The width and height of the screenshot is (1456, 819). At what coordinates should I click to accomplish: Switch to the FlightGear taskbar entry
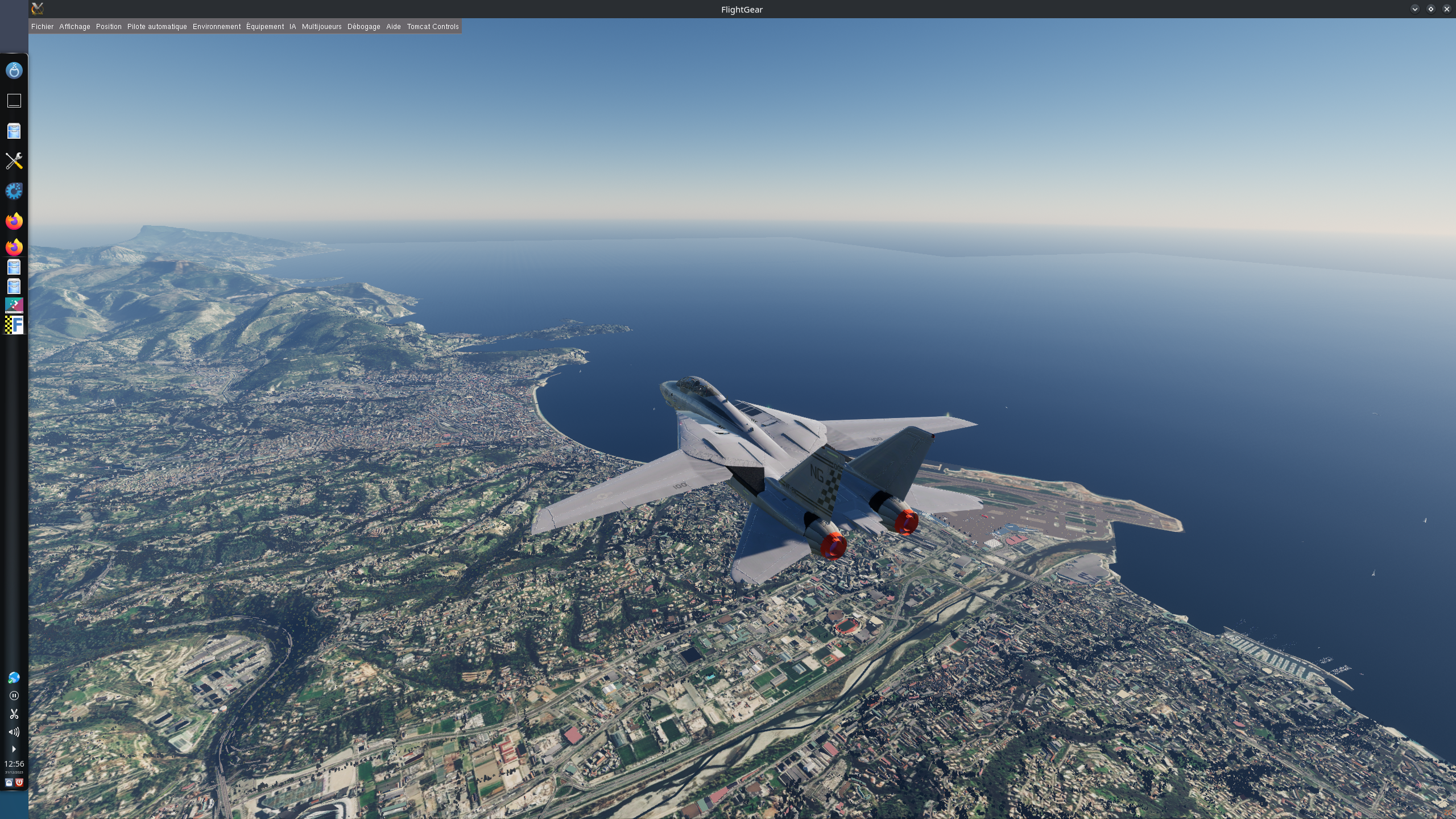14,325
